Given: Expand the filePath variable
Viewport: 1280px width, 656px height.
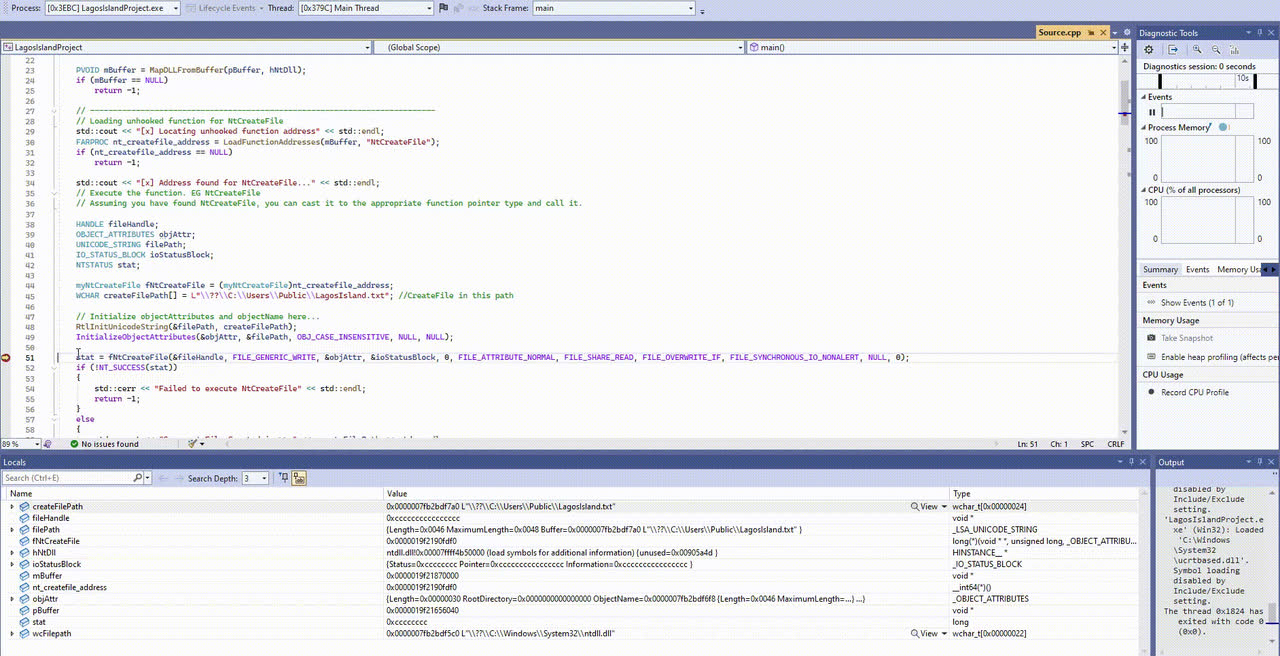Looking at the screenshot, I should [12, 530].
